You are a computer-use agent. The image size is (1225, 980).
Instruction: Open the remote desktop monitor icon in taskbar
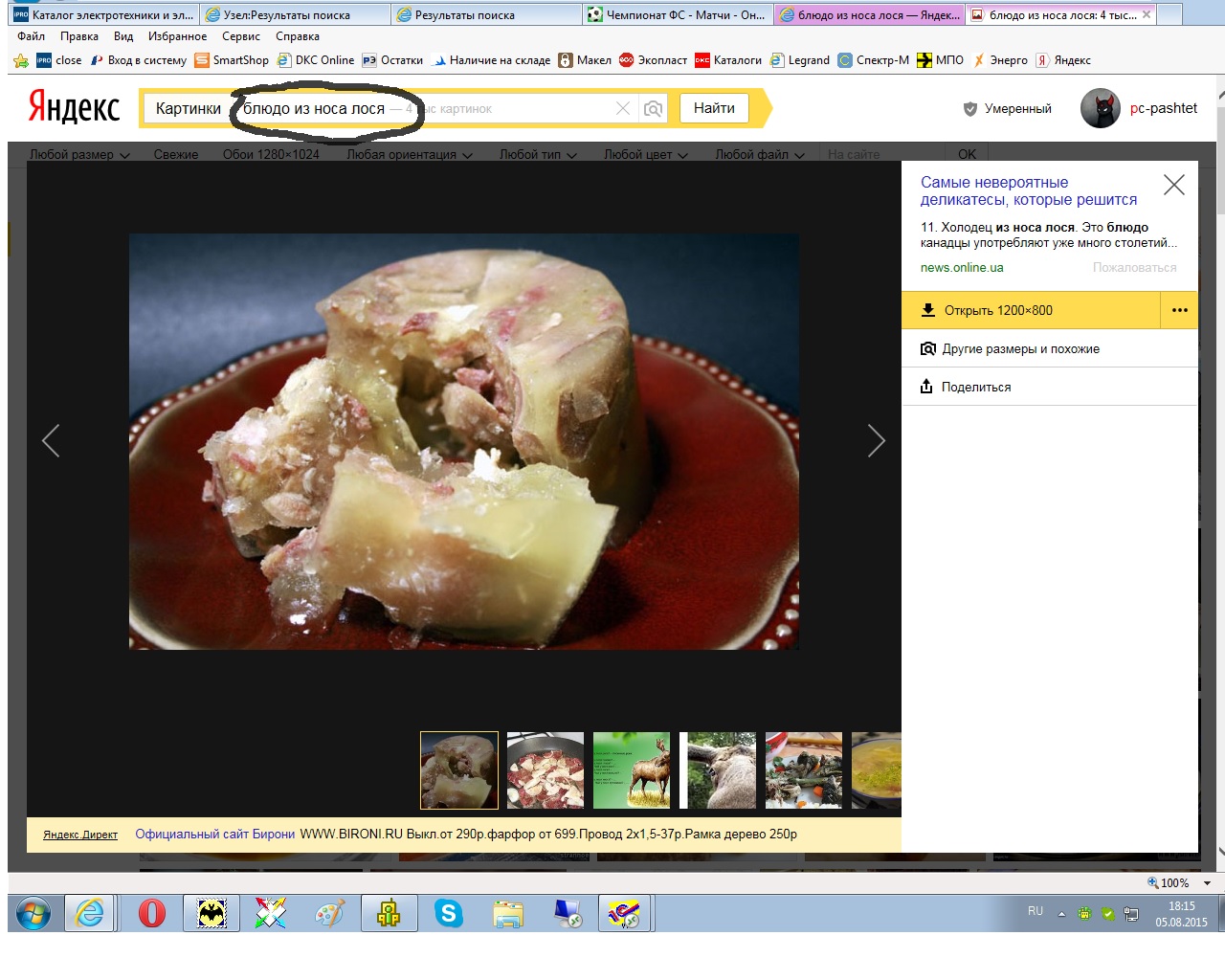(568, 913)
